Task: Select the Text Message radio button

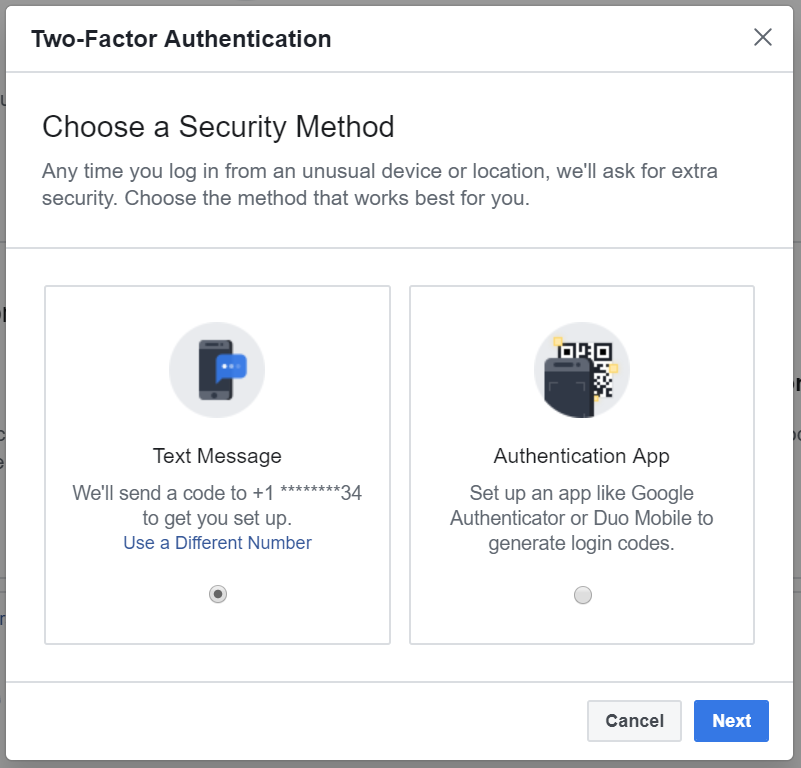Action: pos(217,594)
